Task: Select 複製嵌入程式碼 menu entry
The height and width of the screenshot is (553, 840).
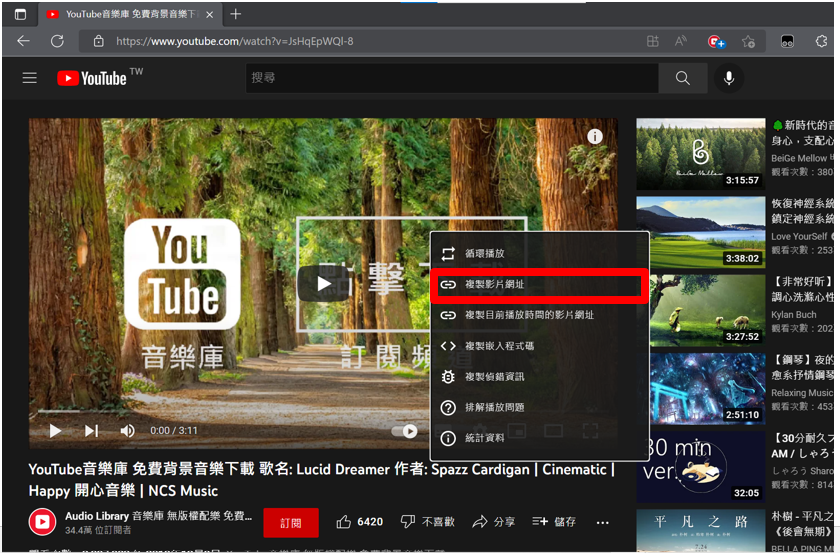Action: (x=539, y=346)
